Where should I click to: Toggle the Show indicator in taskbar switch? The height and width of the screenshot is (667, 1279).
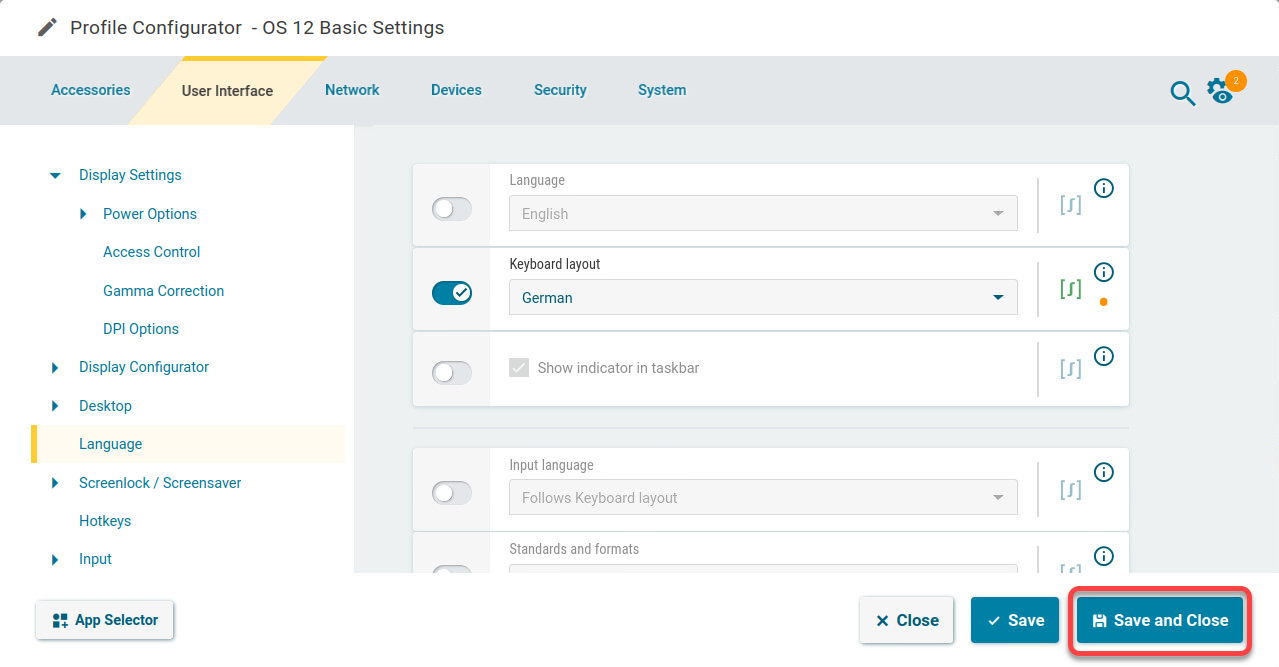451,373
